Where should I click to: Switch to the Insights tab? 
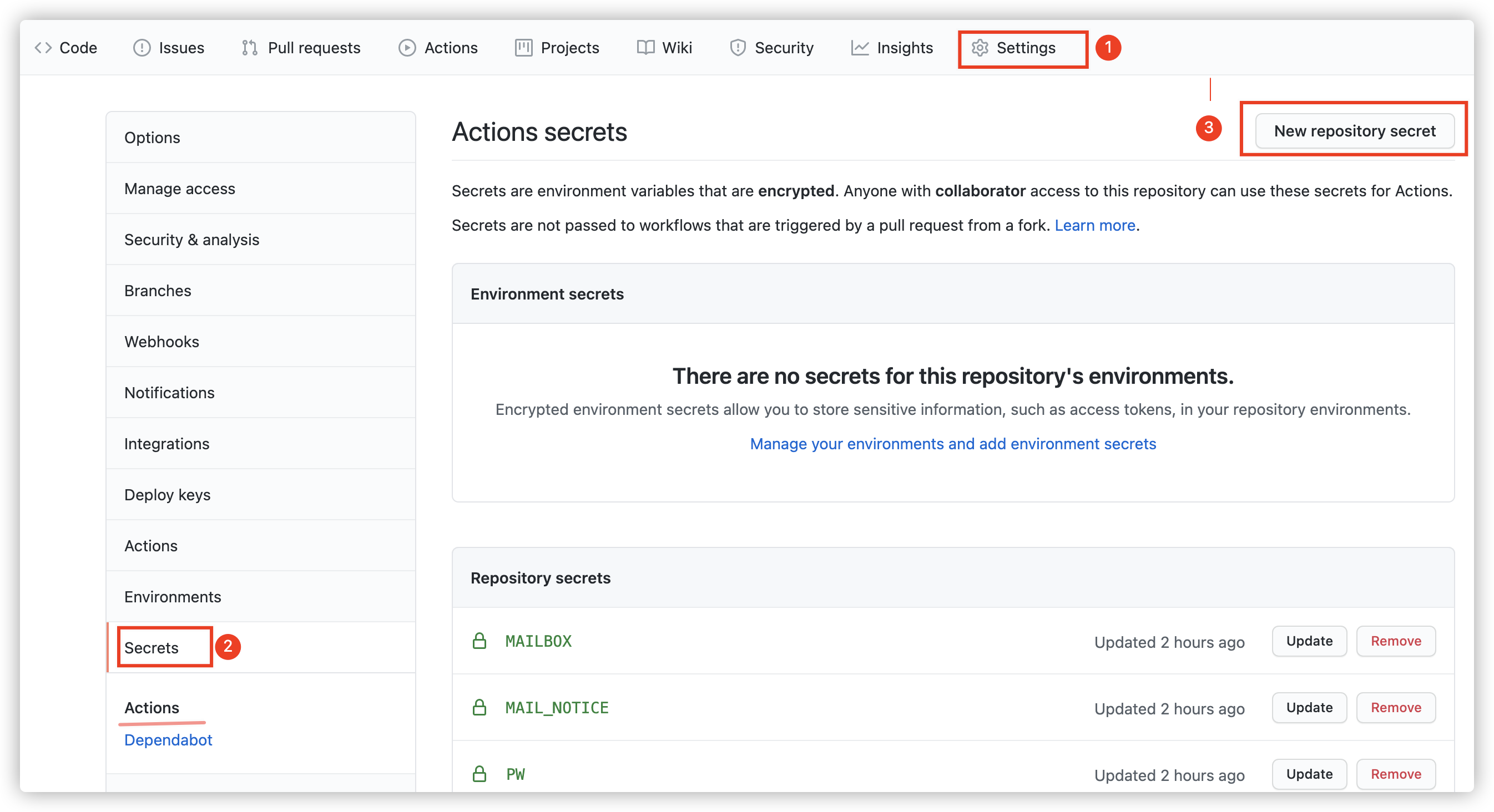pyautogui.click(x=904, y=48)
